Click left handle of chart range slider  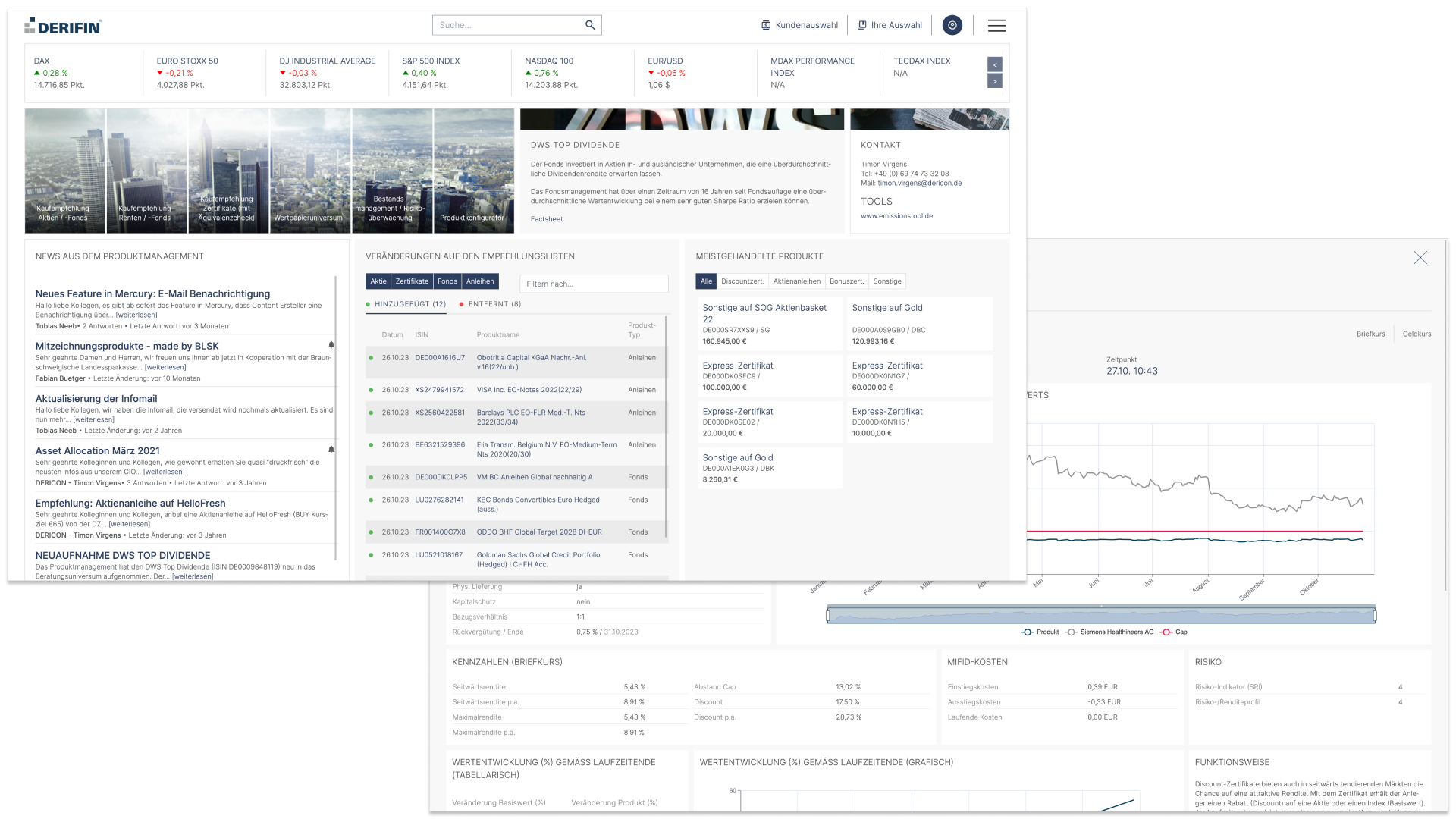click(x=828, y=615)
